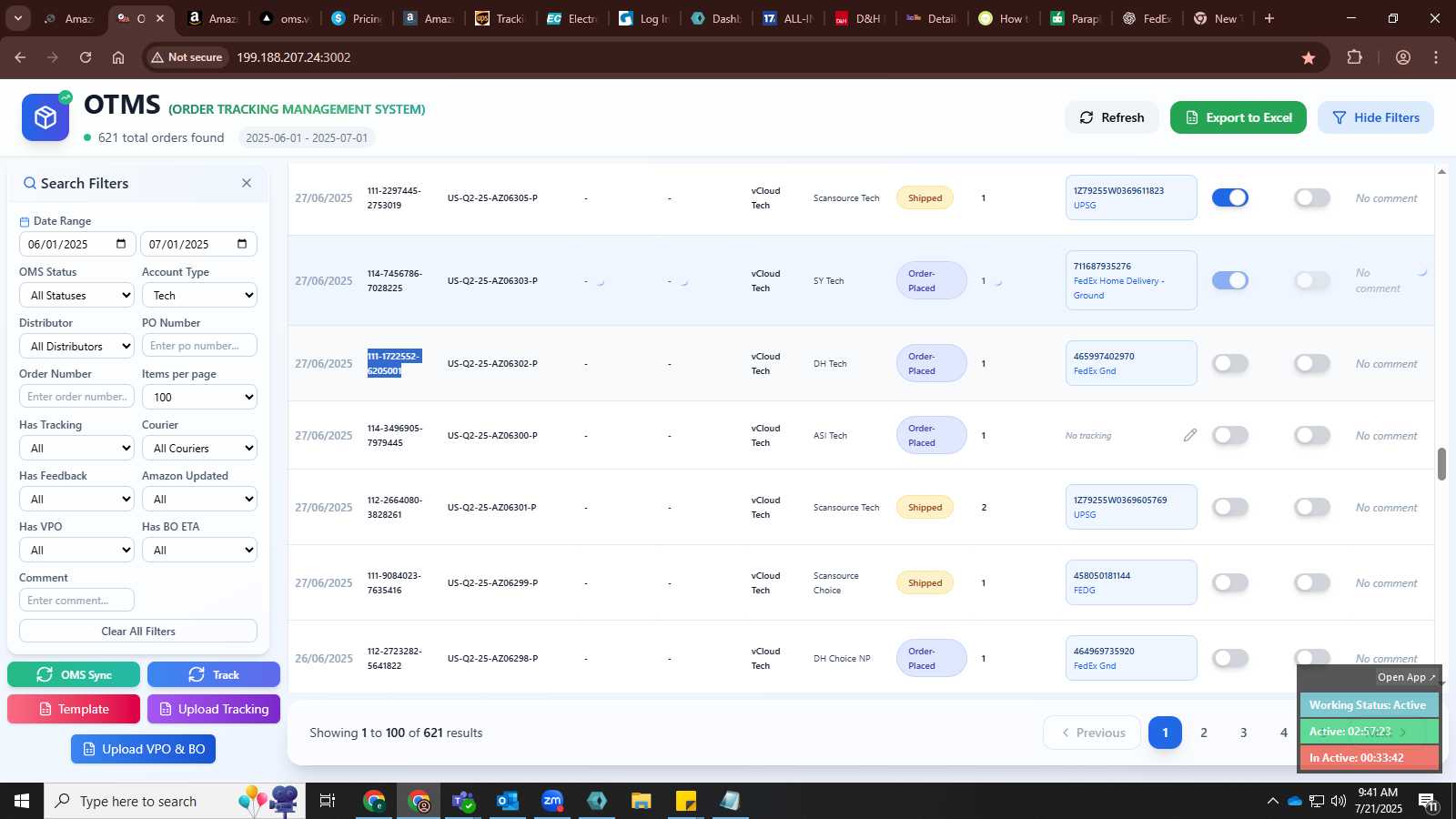Click the OMS Sync button
Image resolution: width=1456 pixels, height=819 pixels.
click(74, 674)
